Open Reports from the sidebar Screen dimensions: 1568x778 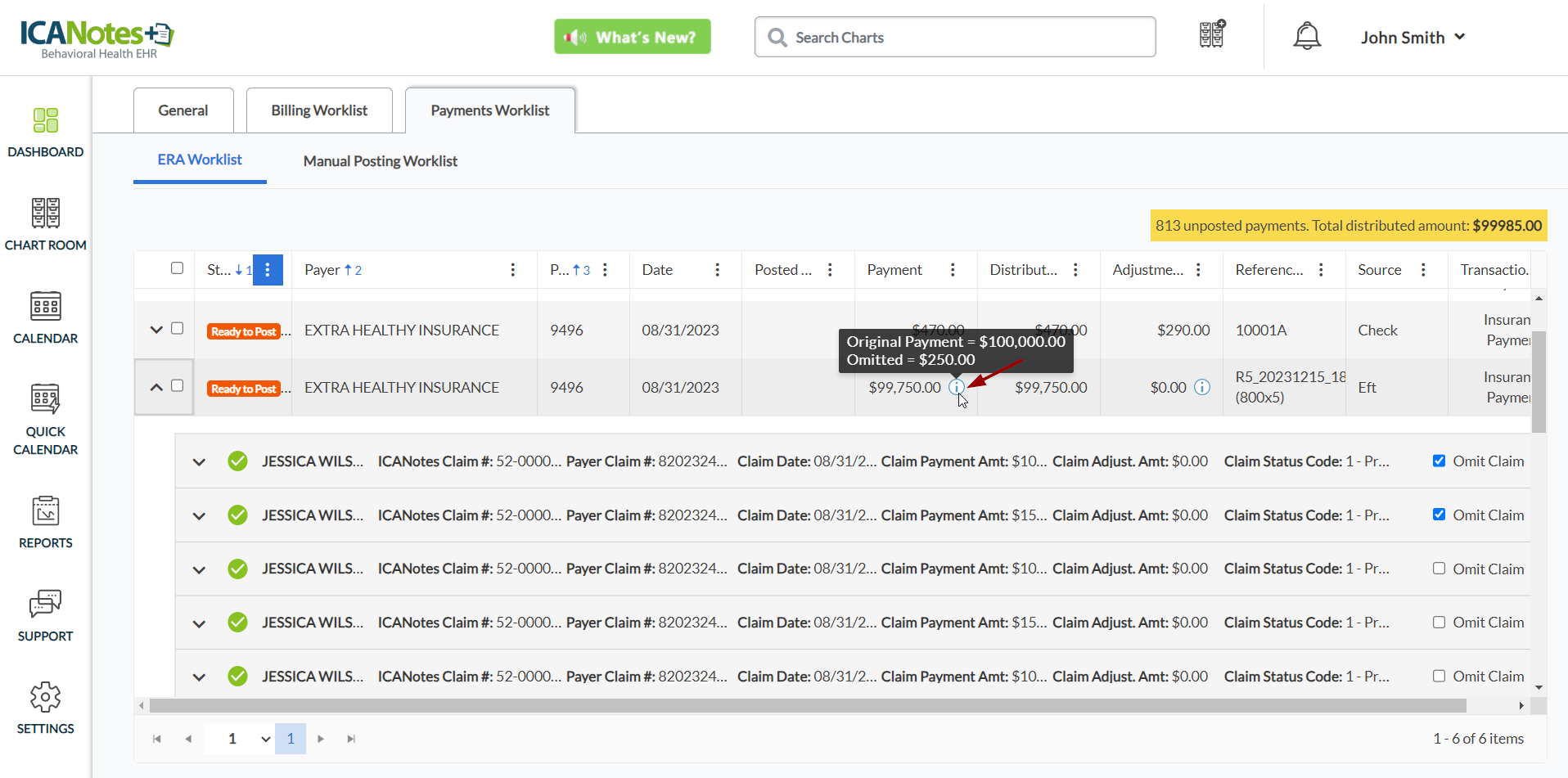click(x=46, y=522)
